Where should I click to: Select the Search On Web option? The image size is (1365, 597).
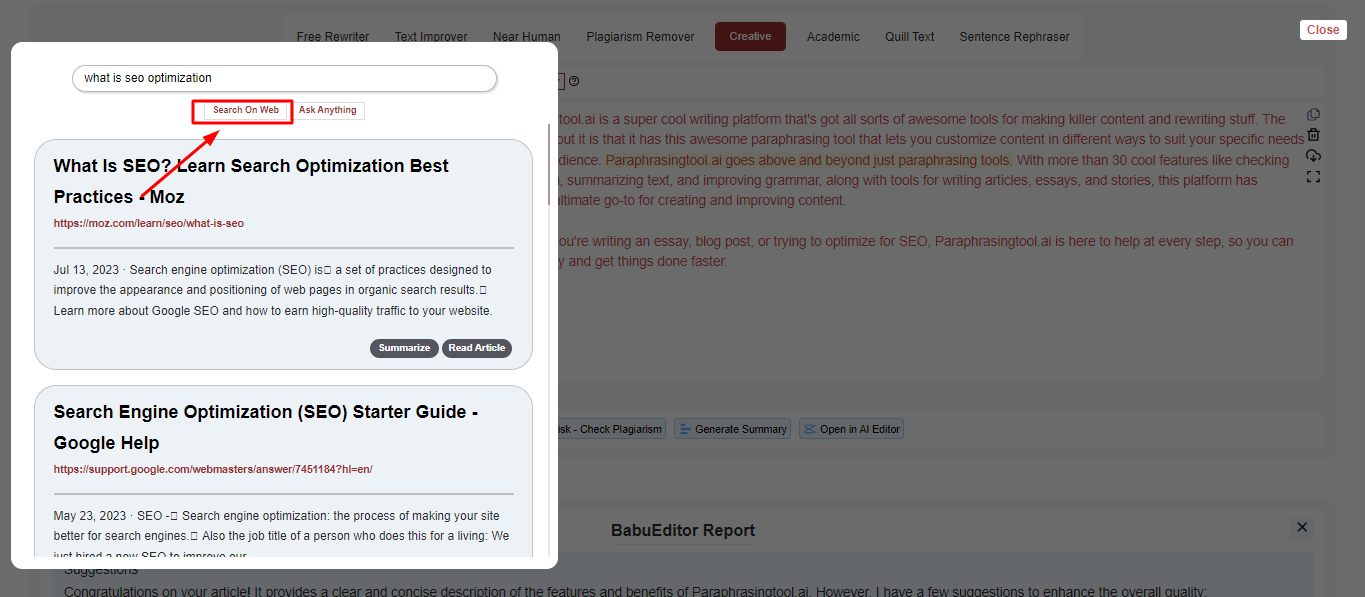(245, 110)
